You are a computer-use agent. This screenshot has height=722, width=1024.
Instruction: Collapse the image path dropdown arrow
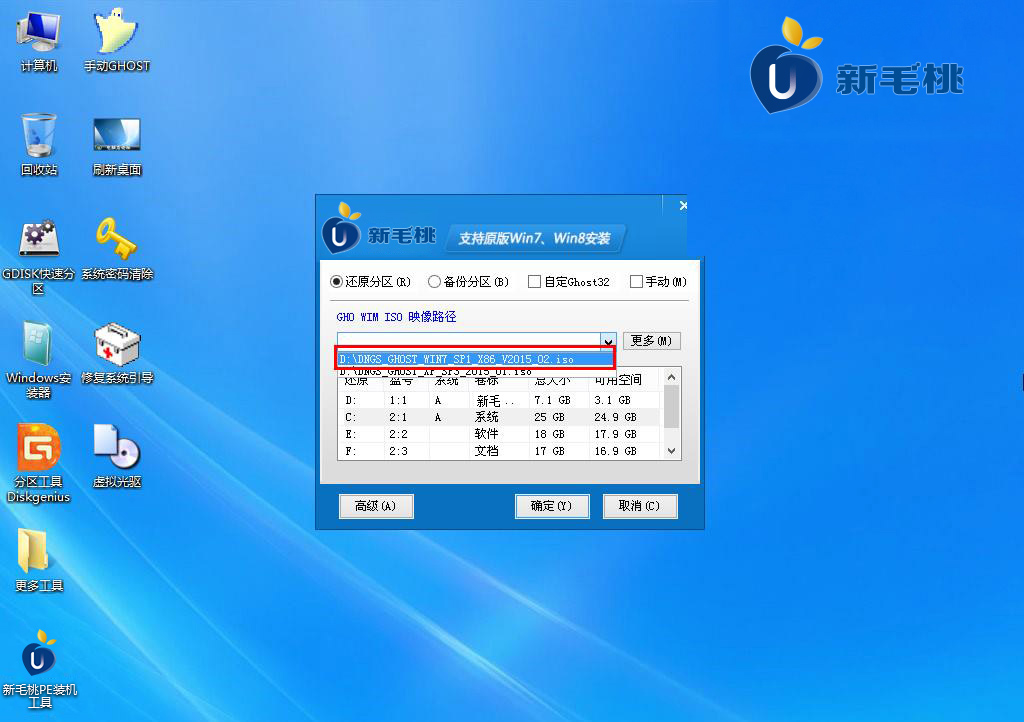click(607, 341)
